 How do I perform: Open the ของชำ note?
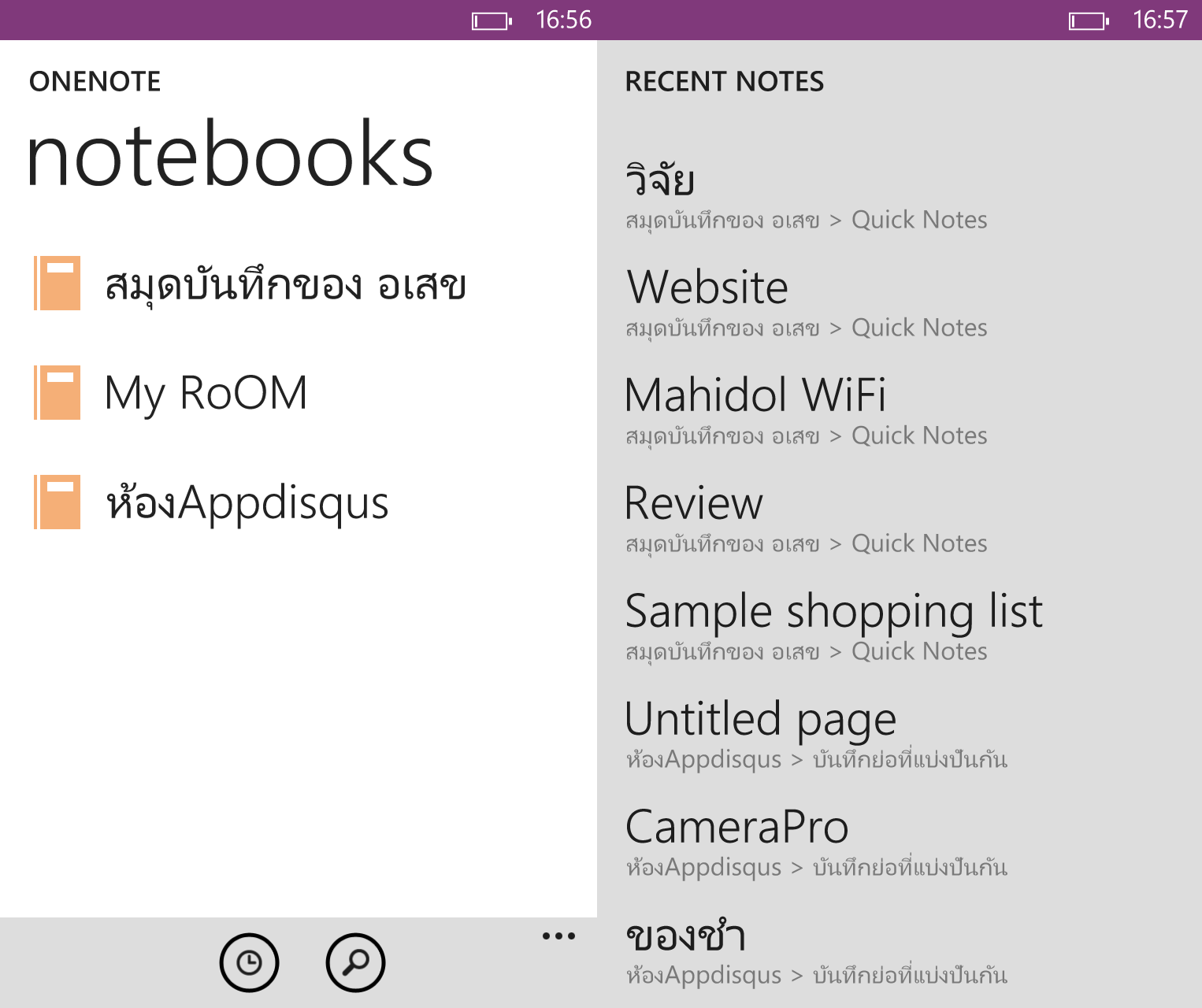[685, 936]
